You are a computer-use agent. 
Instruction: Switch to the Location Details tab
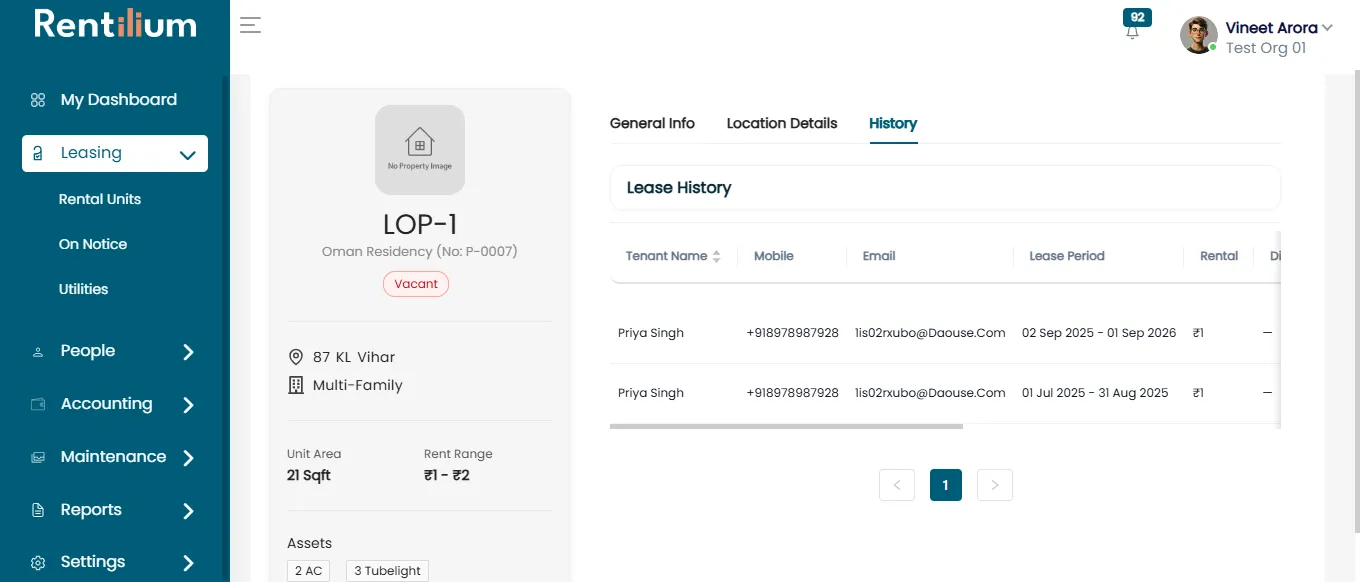[x=782, y=123]
